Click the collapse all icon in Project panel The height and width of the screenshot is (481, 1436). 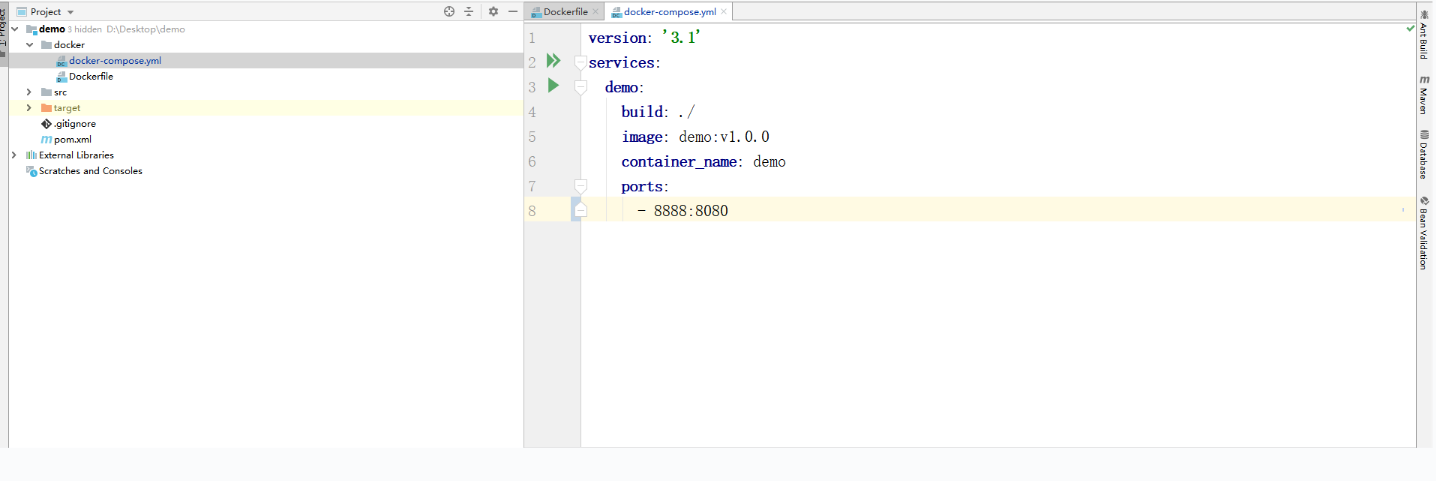click(468, 12)
